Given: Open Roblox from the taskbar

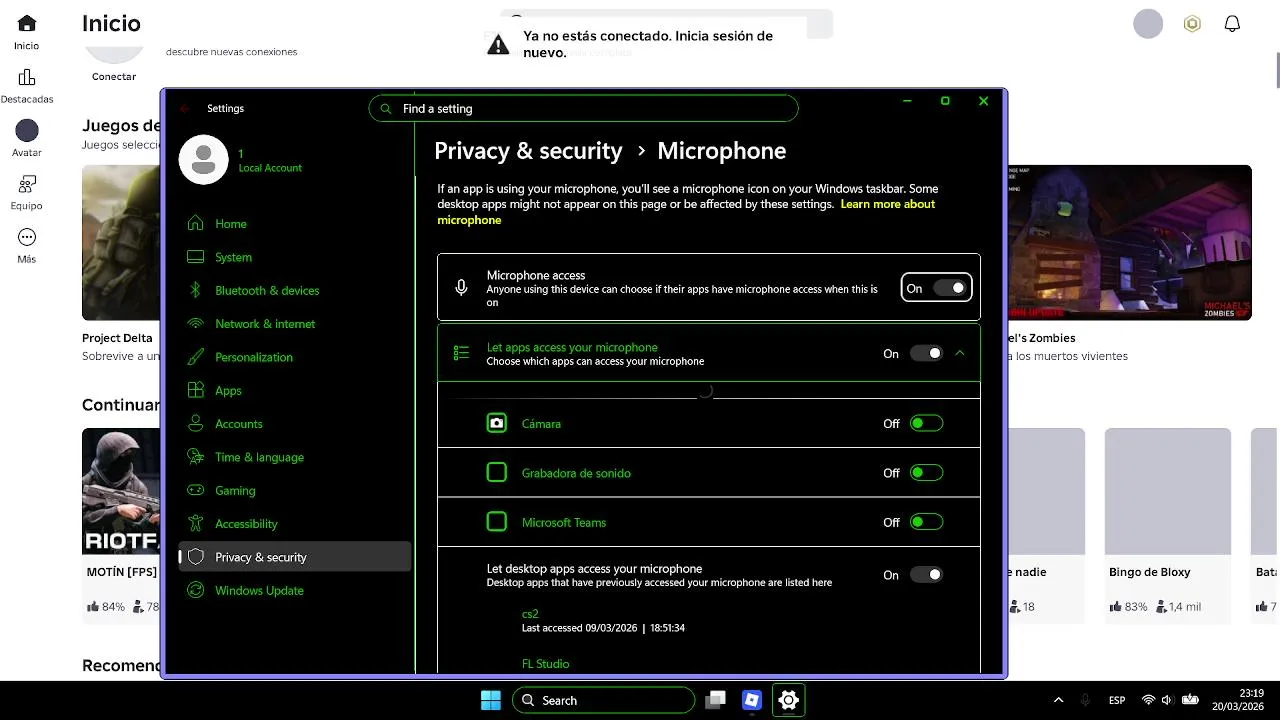Looking at the screenshot, I should click(x=752, y=700).
